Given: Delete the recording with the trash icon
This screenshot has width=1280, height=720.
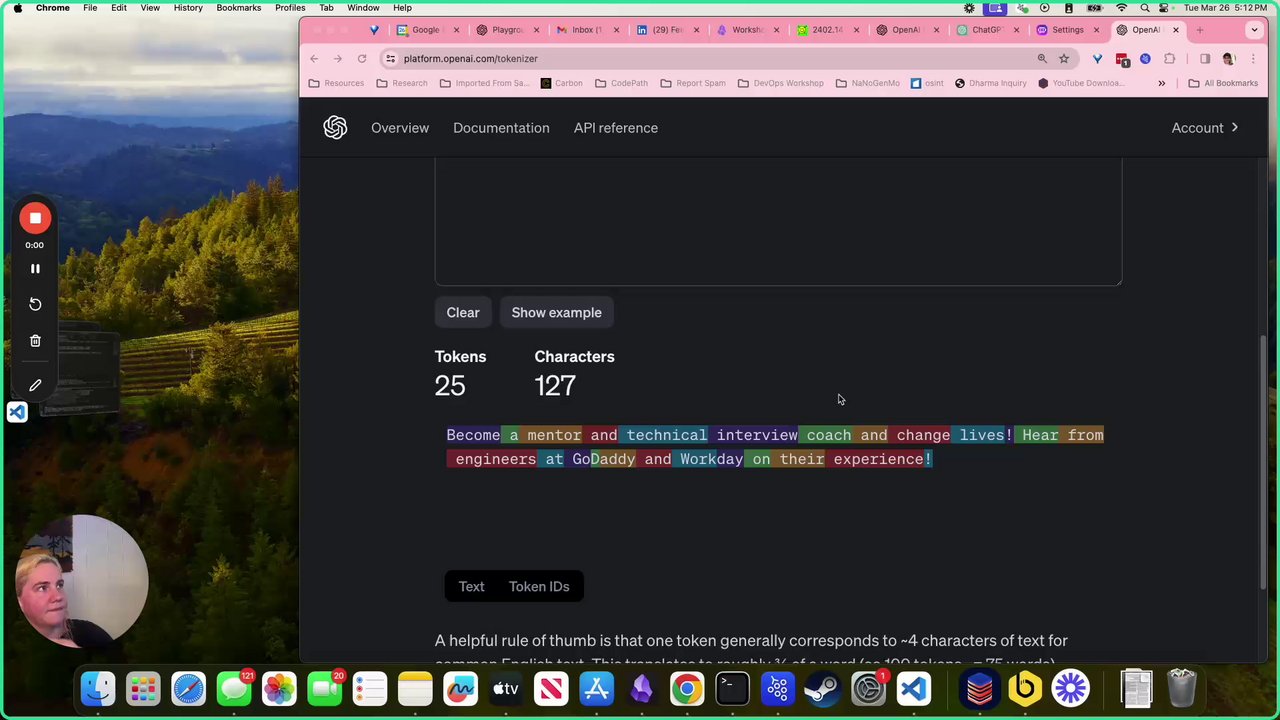Looking at the screenshot, I should pos(35,341).
